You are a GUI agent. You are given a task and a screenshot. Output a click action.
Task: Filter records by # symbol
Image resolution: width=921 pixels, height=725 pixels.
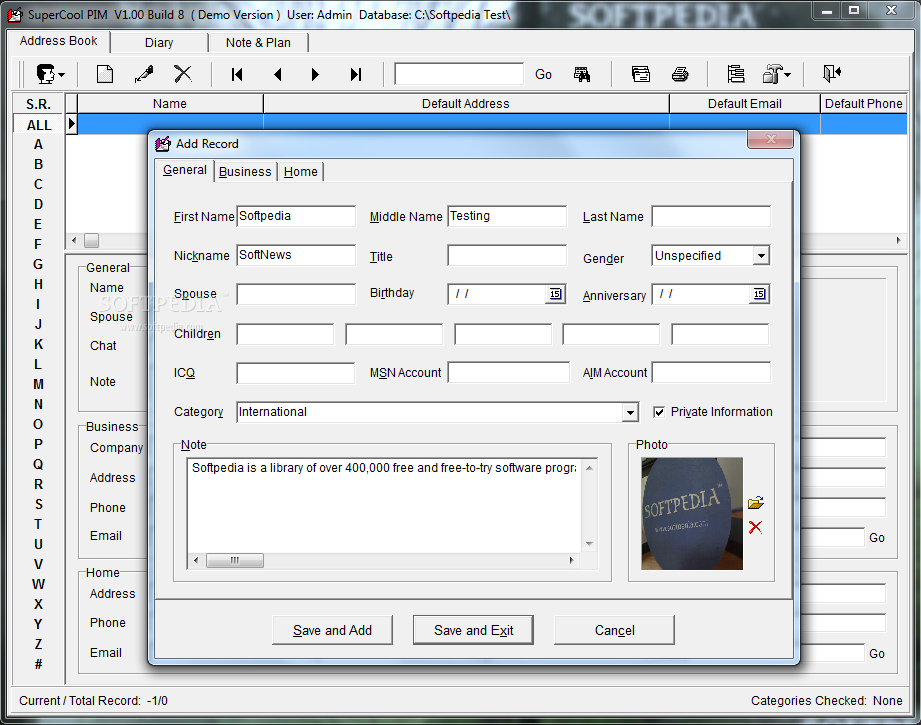pyautogui.click(x=38, y=664)
